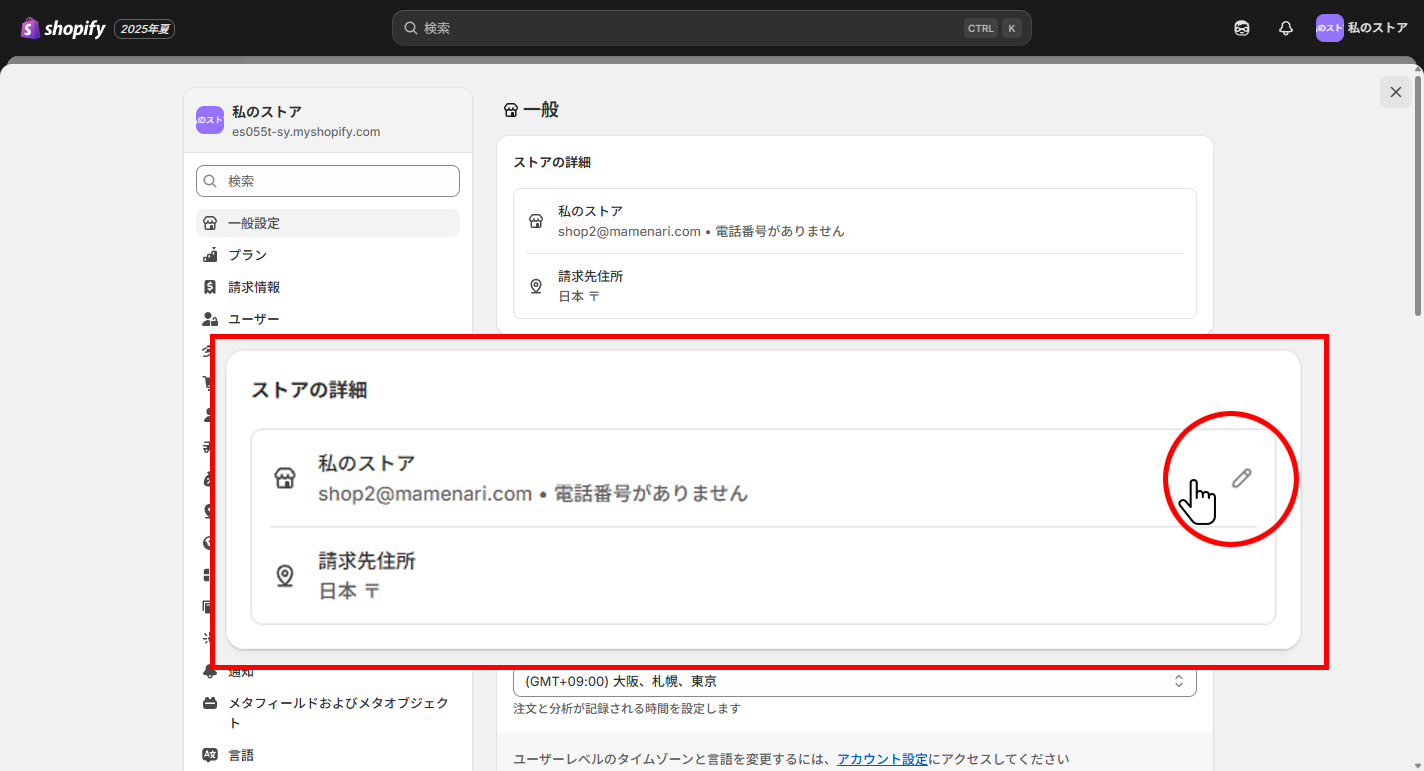
Task: Open the 私のストア account menu top right
Action: point(1362,29)
